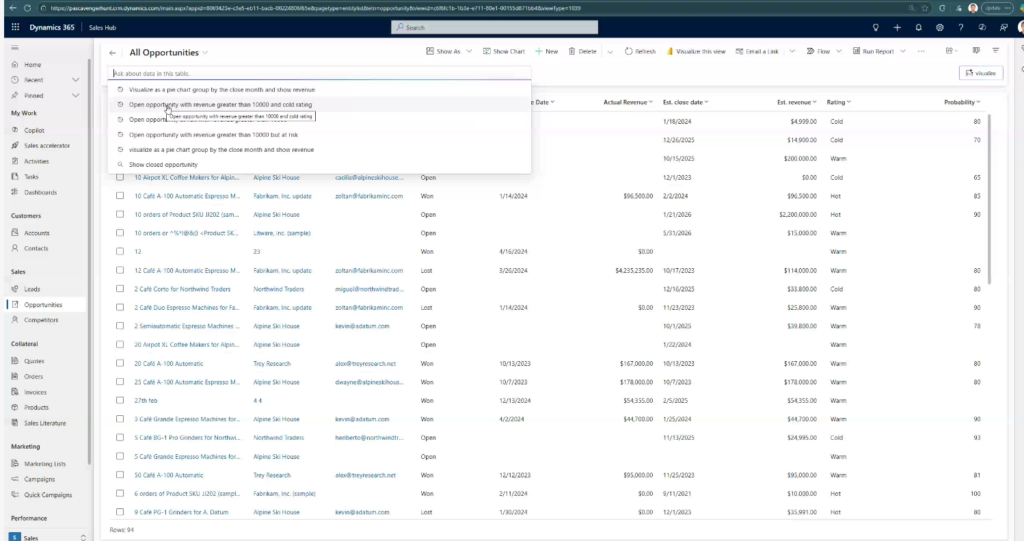This screenshot has height=541, width=1024.
Task: Open the more commands ellipsis in toolbar
Action: pyautogui.click(x=921, y=51)
